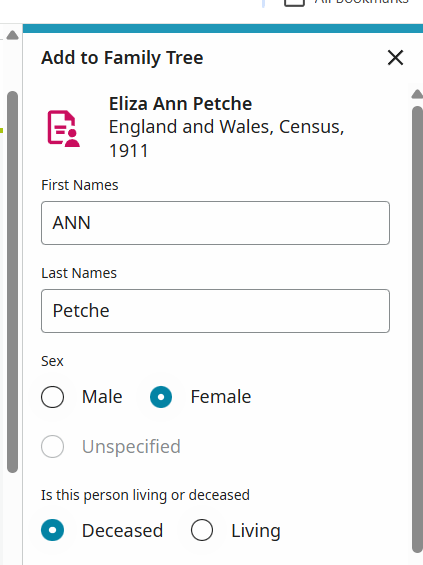Close the Add to Family Tree panel
The height and width of the screenshot is (565, 423).
point(395,58)
